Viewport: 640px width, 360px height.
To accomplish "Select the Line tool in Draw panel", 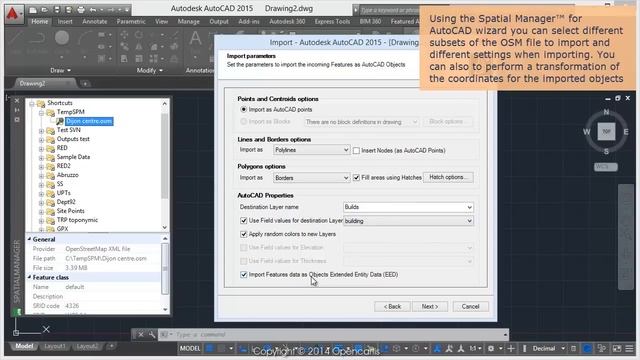I will point(15,38).
